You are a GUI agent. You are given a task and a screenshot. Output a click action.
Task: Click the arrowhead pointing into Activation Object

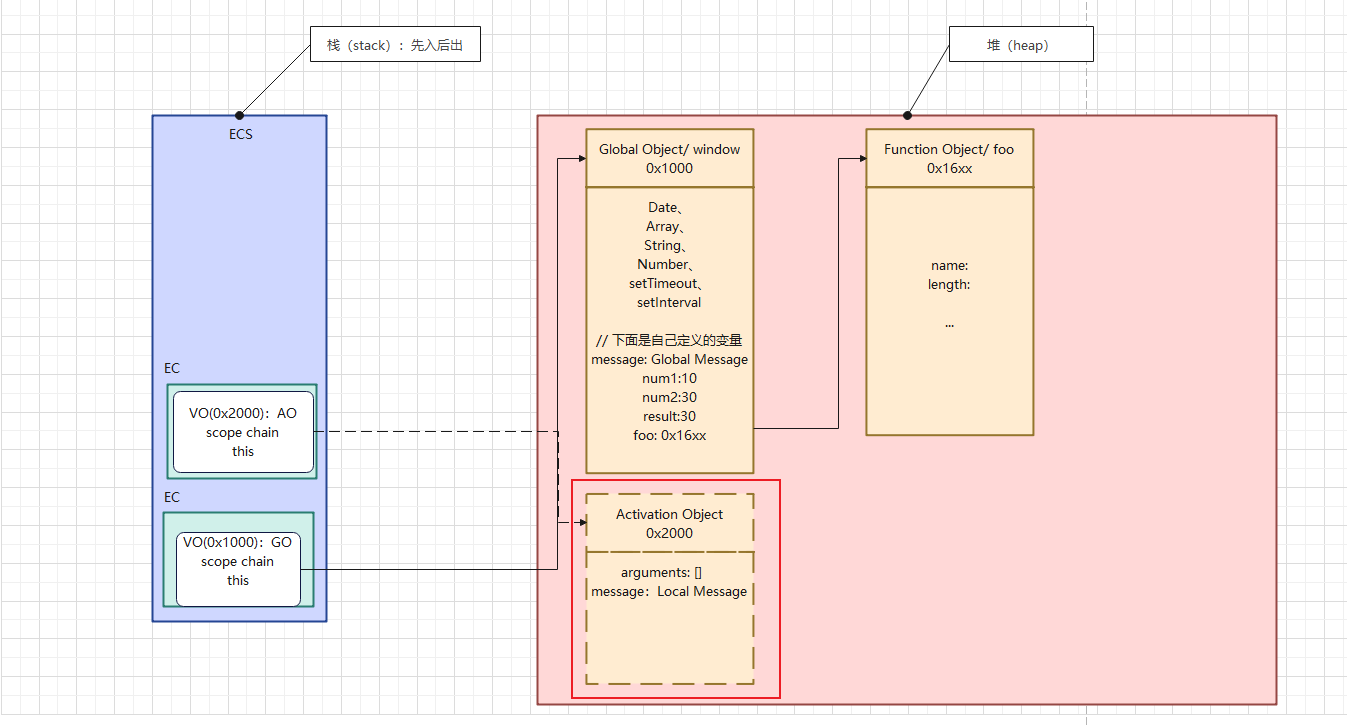tap(580, 522)
